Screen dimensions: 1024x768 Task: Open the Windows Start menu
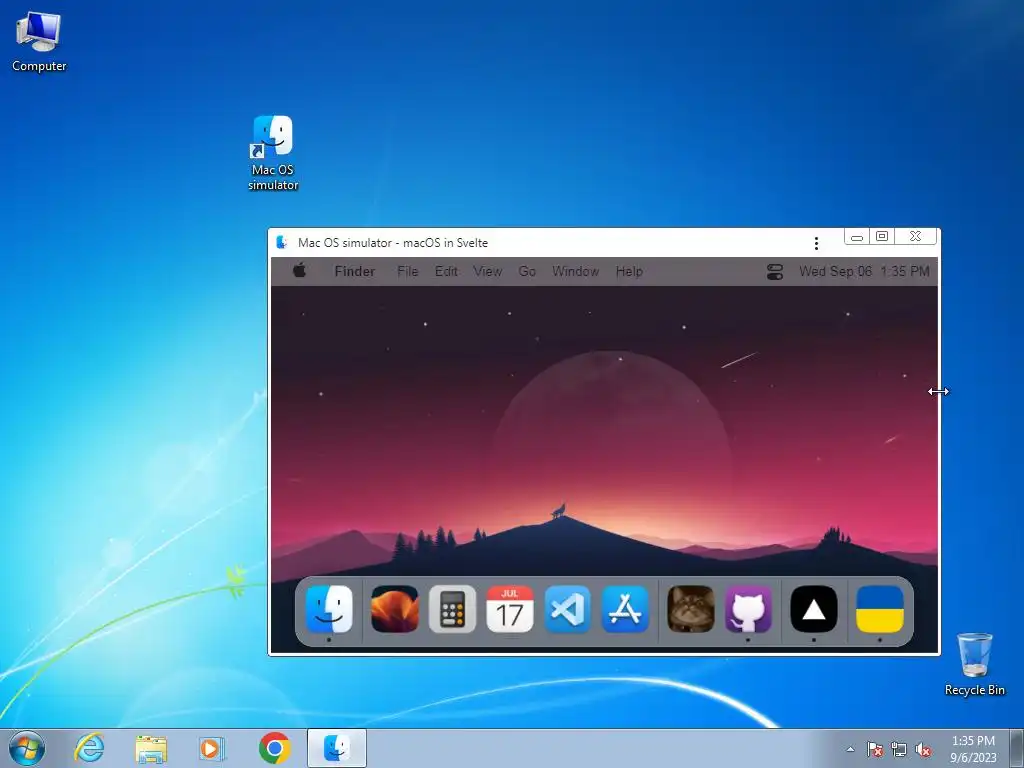pyautogui.click(x=27, y=748)
